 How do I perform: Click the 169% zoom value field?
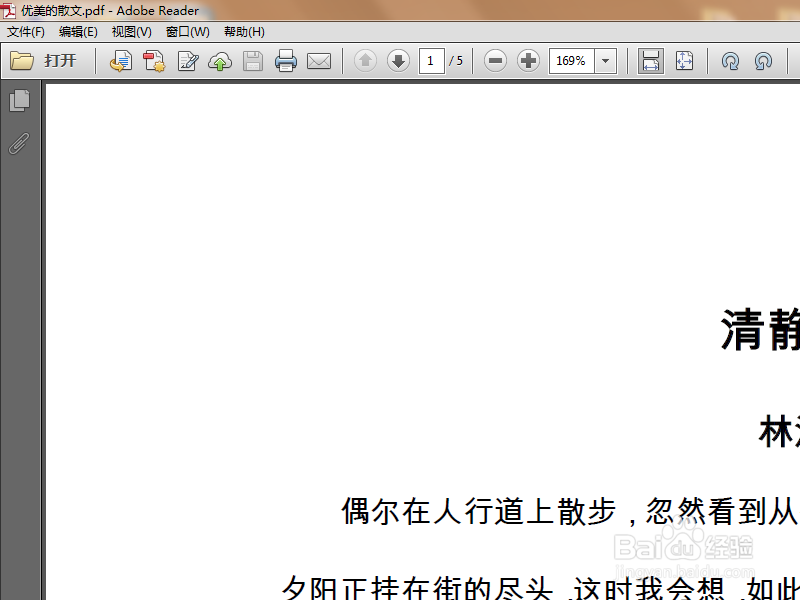coord(571,61)
